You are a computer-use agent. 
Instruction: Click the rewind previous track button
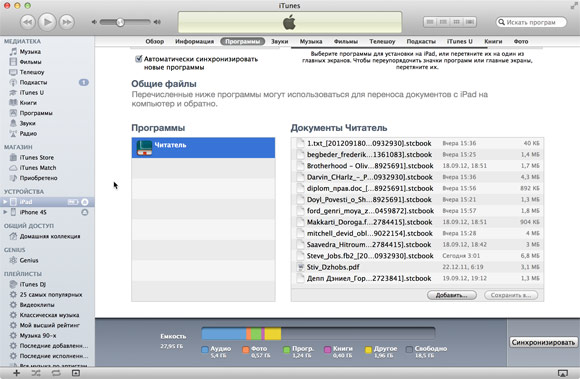28,22
